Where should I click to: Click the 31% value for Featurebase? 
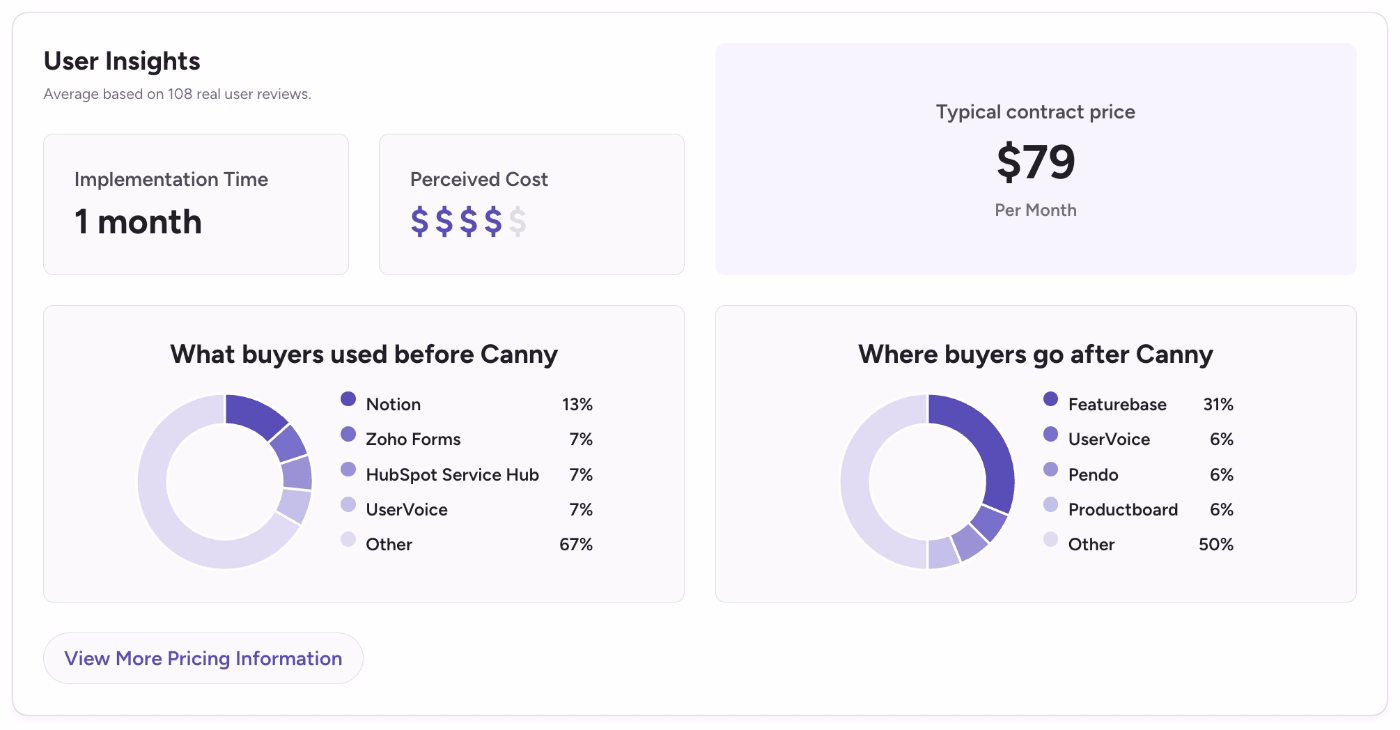pyautogui.click(x=1218, y=404)
